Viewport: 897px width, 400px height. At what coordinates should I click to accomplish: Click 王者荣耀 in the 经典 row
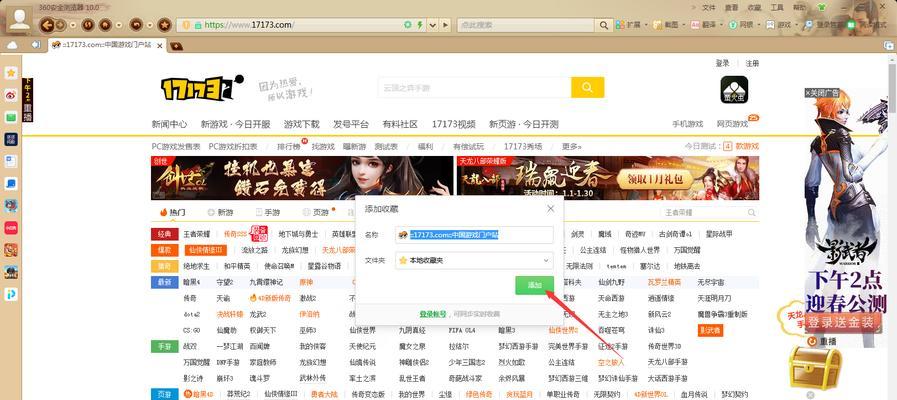197,234
